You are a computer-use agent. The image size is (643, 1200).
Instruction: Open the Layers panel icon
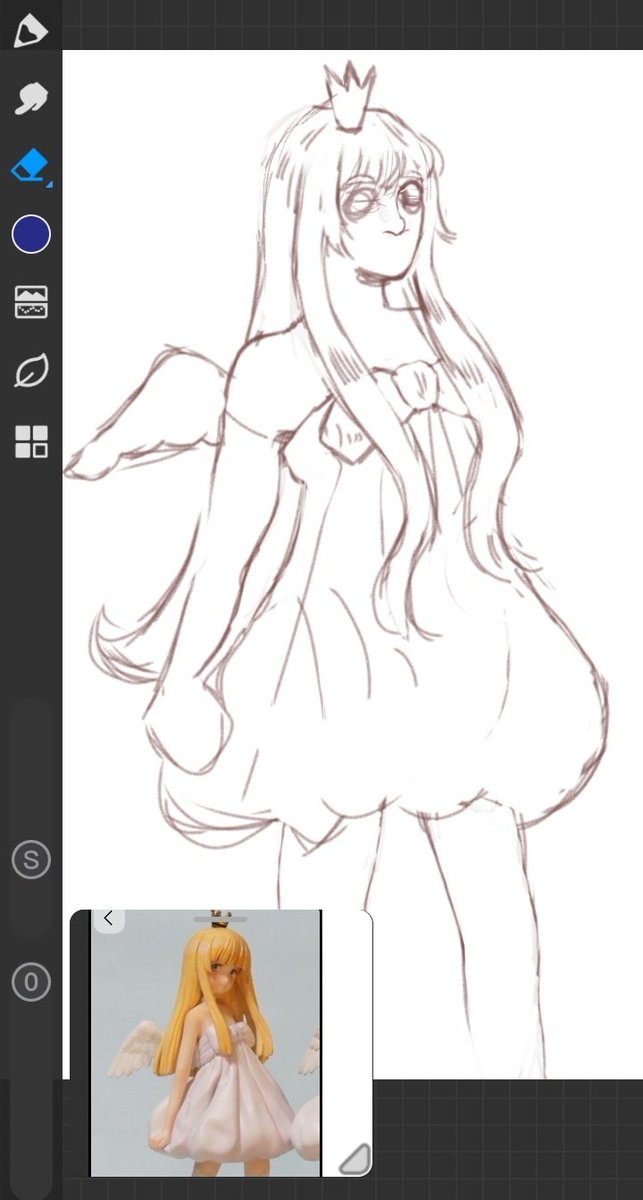click(x=31, y=302)
